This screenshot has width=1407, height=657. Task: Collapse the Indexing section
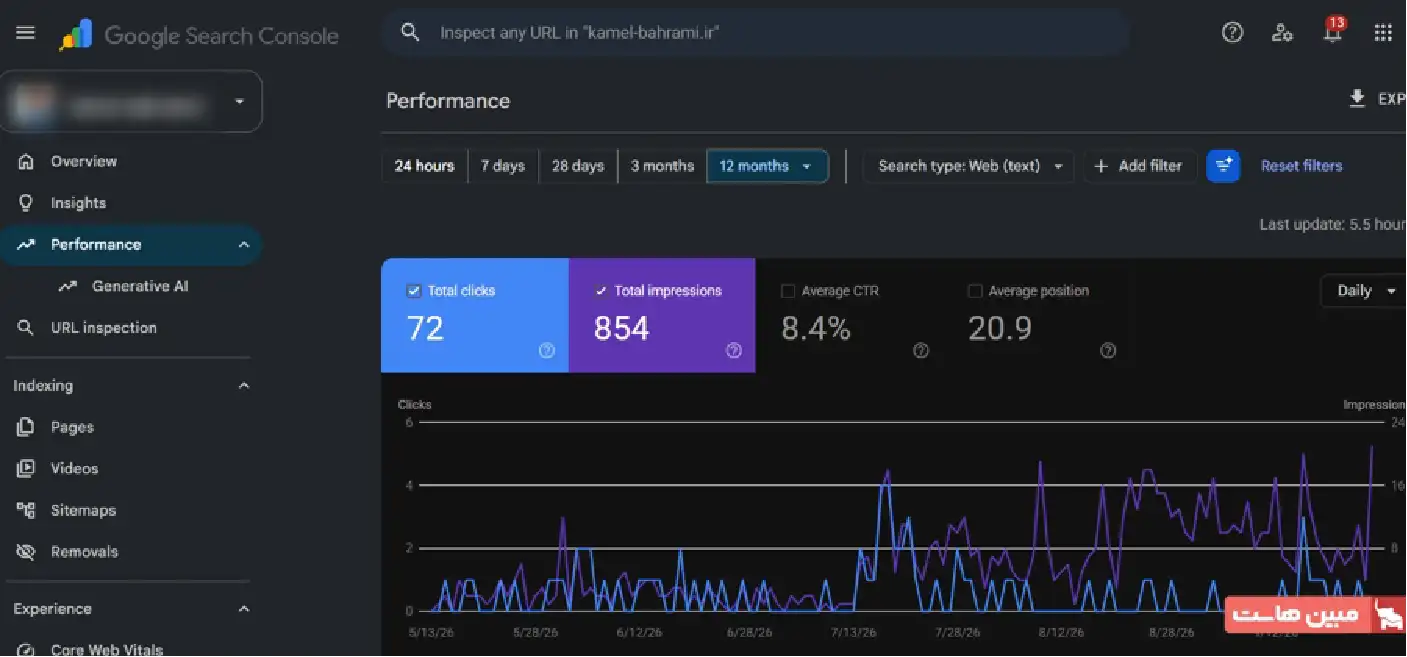tap(243, 386)
